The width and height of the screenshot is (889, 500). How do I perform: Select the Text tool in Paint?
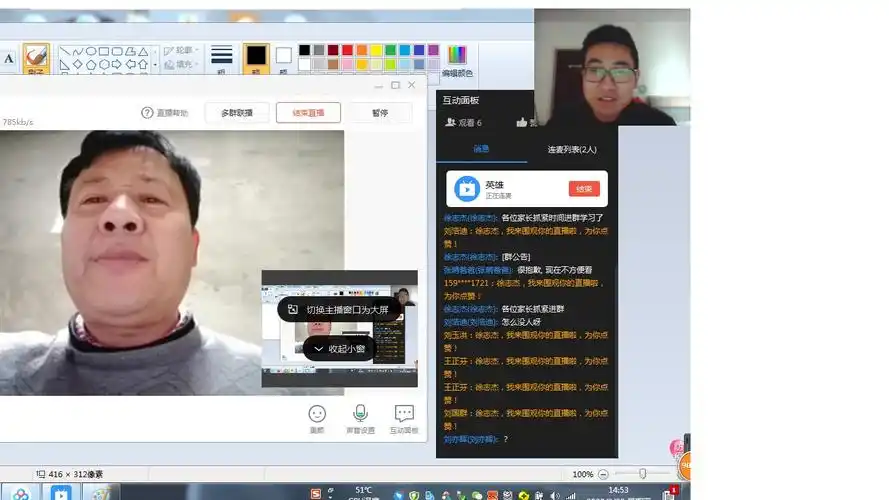pos(9,58)
